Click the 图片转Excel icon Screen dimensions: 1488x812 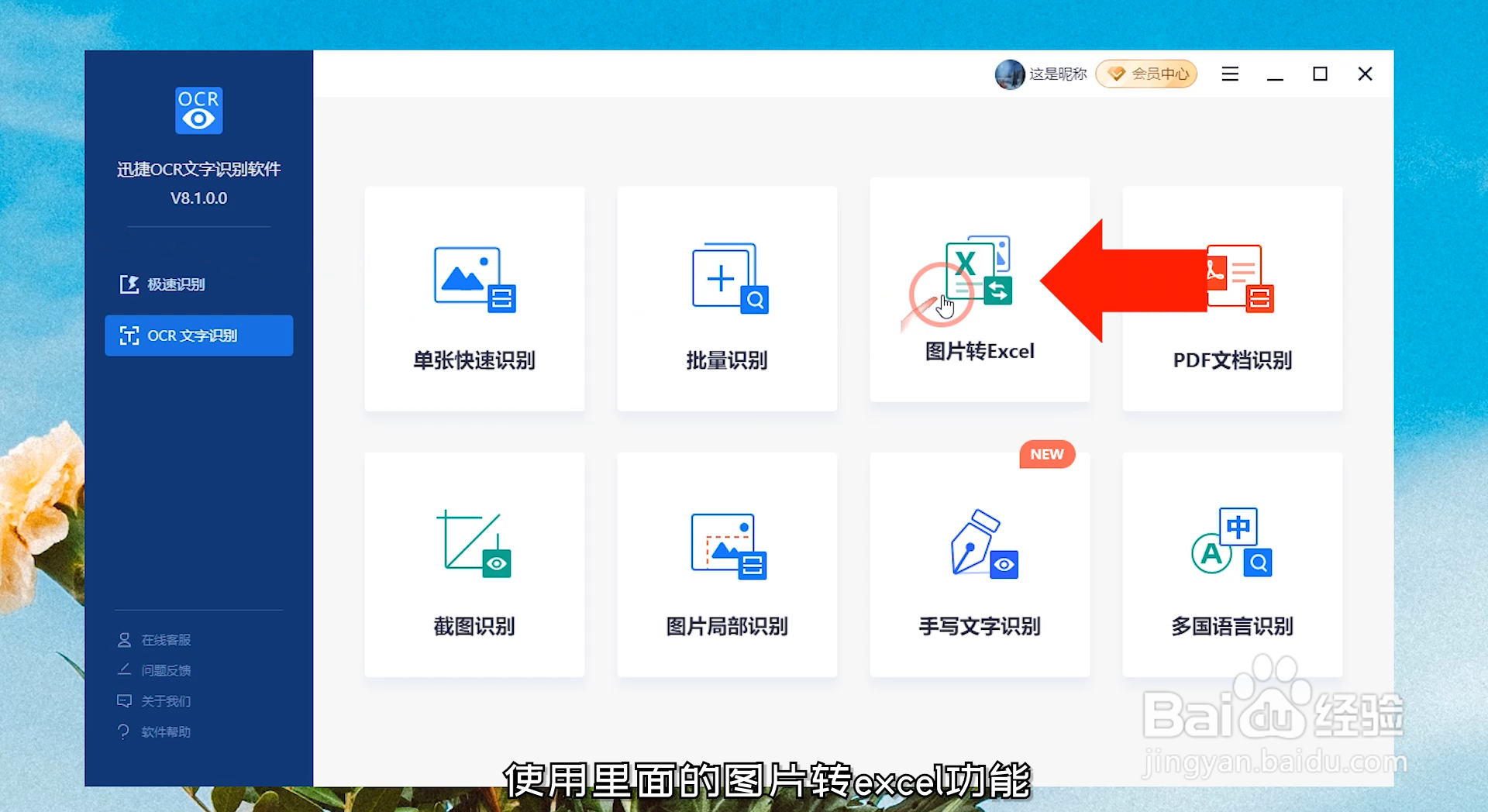coord(978,270)
